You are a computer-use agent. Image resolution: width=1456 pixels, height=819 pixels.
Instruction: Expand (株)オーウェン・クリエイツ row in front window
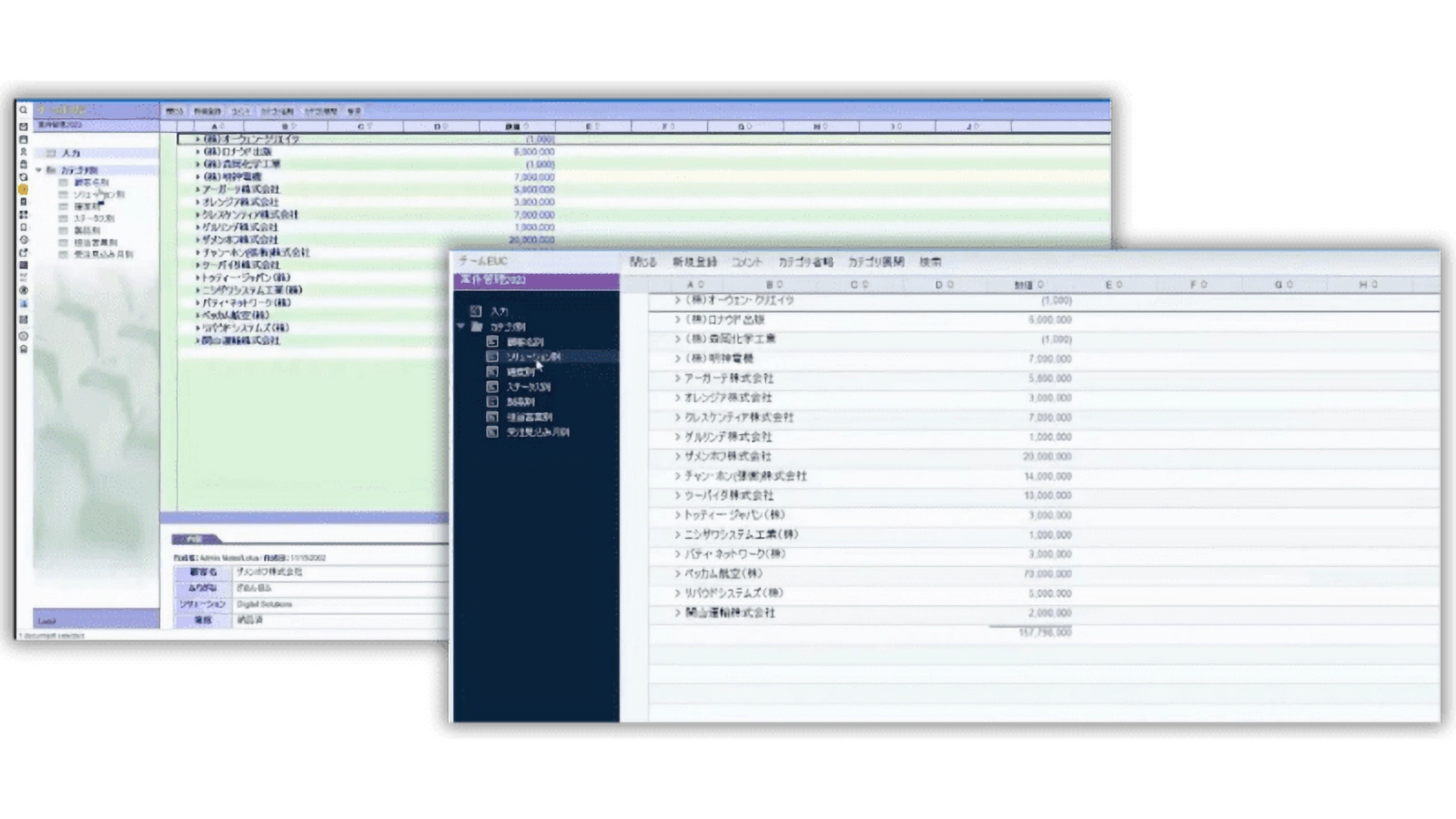[677, 299]
